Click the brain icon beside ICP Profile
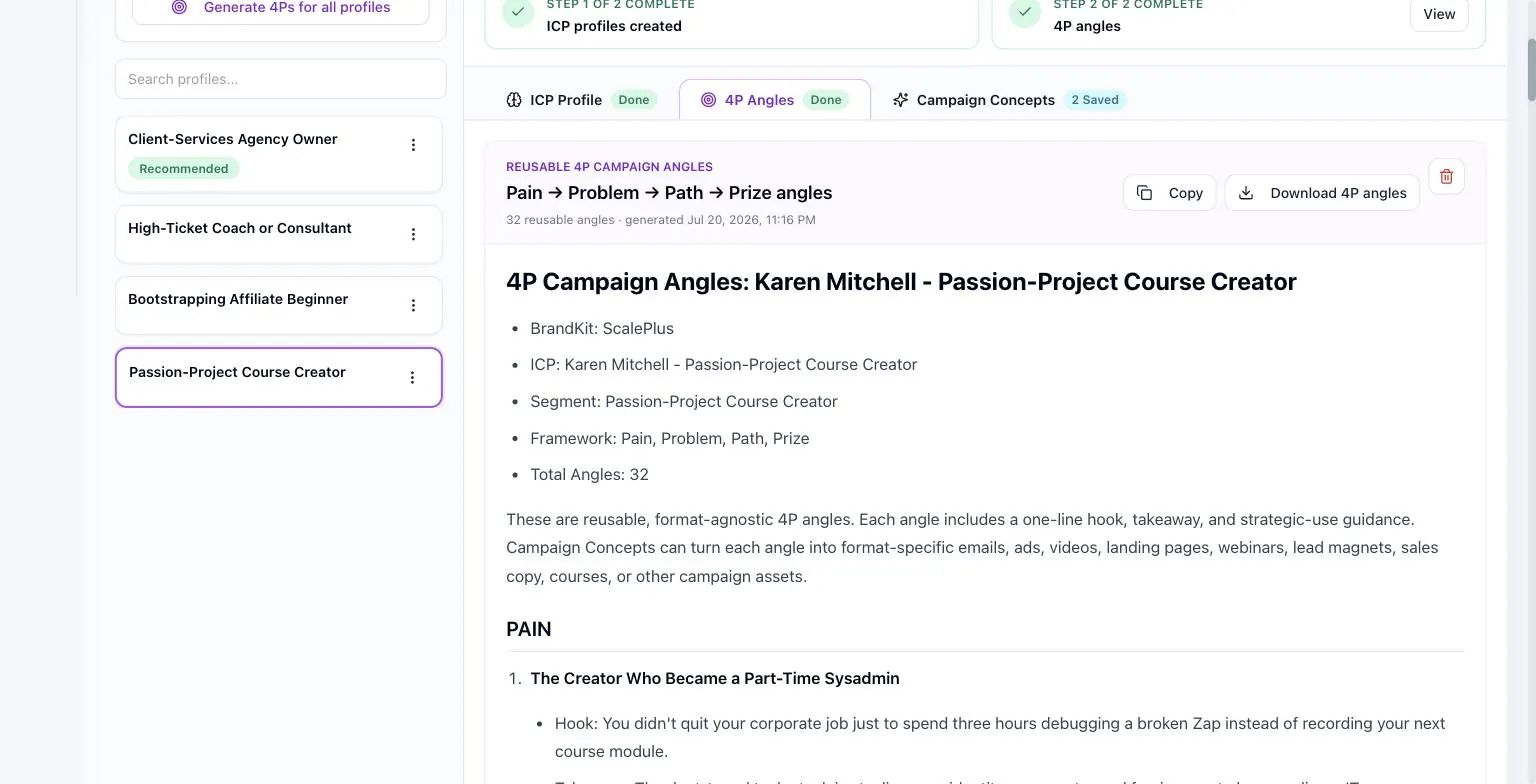The width and height of the screenshot is (1536, 784). click(x=514, y=100)
